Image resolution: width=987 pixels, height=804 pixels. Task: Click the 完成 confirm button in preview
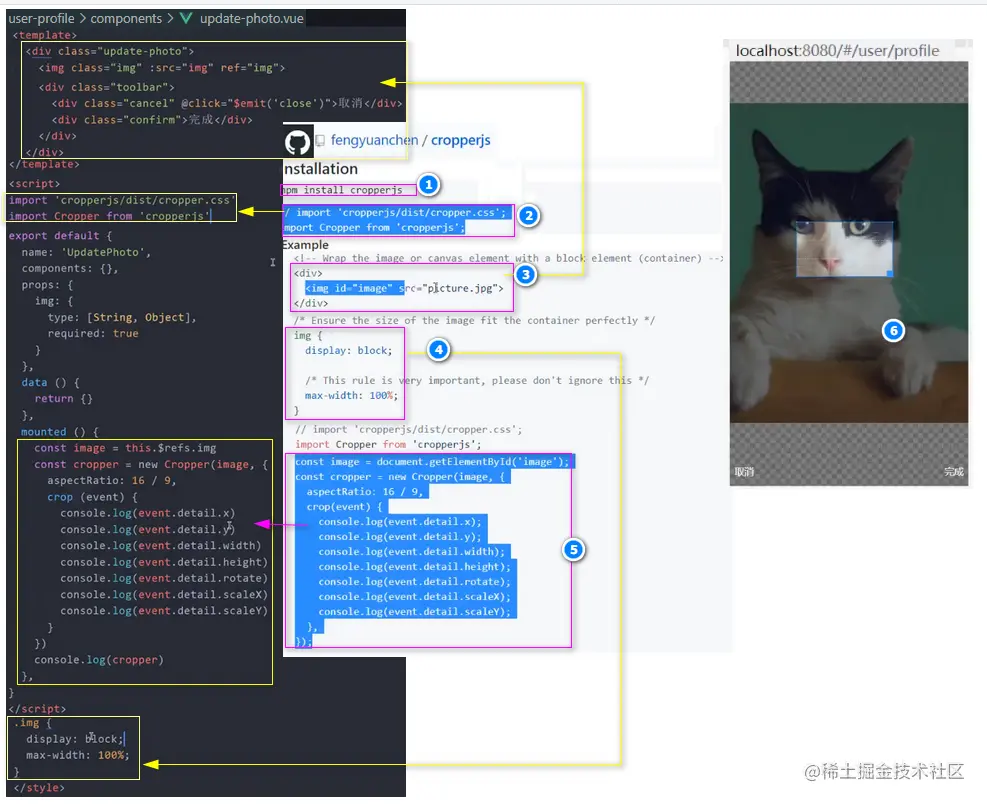954,472
